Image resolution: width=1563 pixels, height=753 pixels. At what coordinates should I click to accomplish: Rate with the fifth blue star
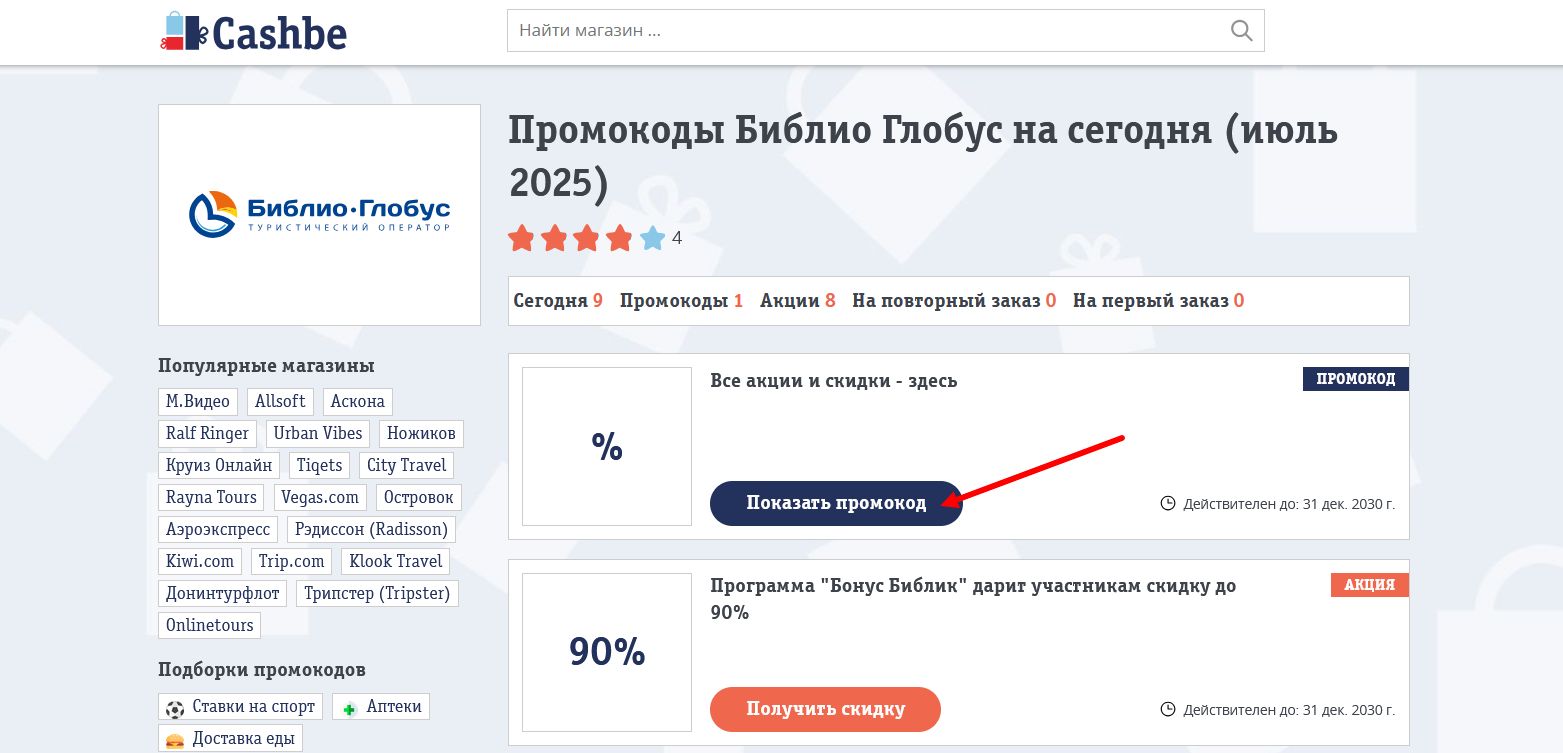click(x=653, y=238)
